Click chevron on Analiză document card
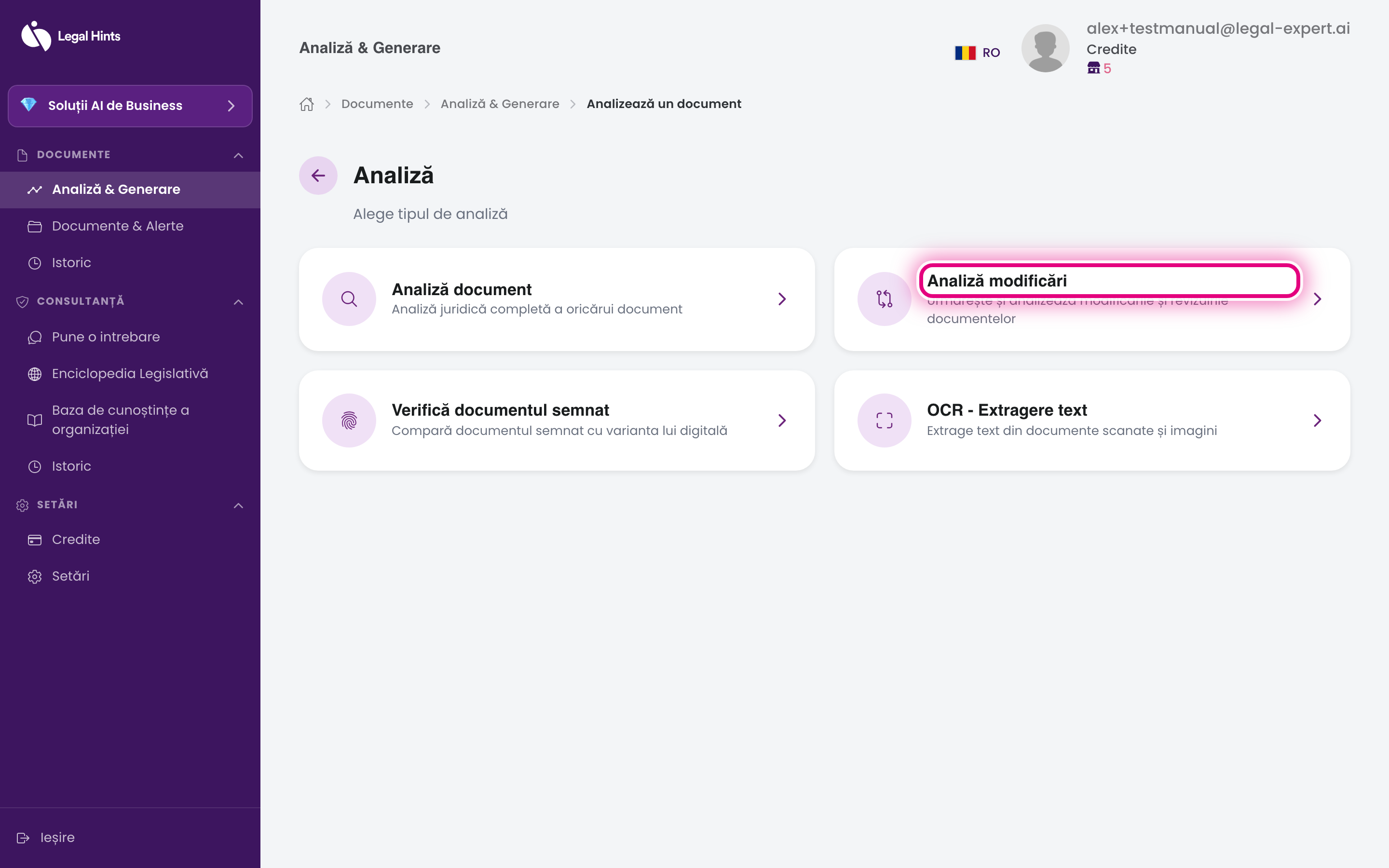1389x868 pixels. (782, 299)
